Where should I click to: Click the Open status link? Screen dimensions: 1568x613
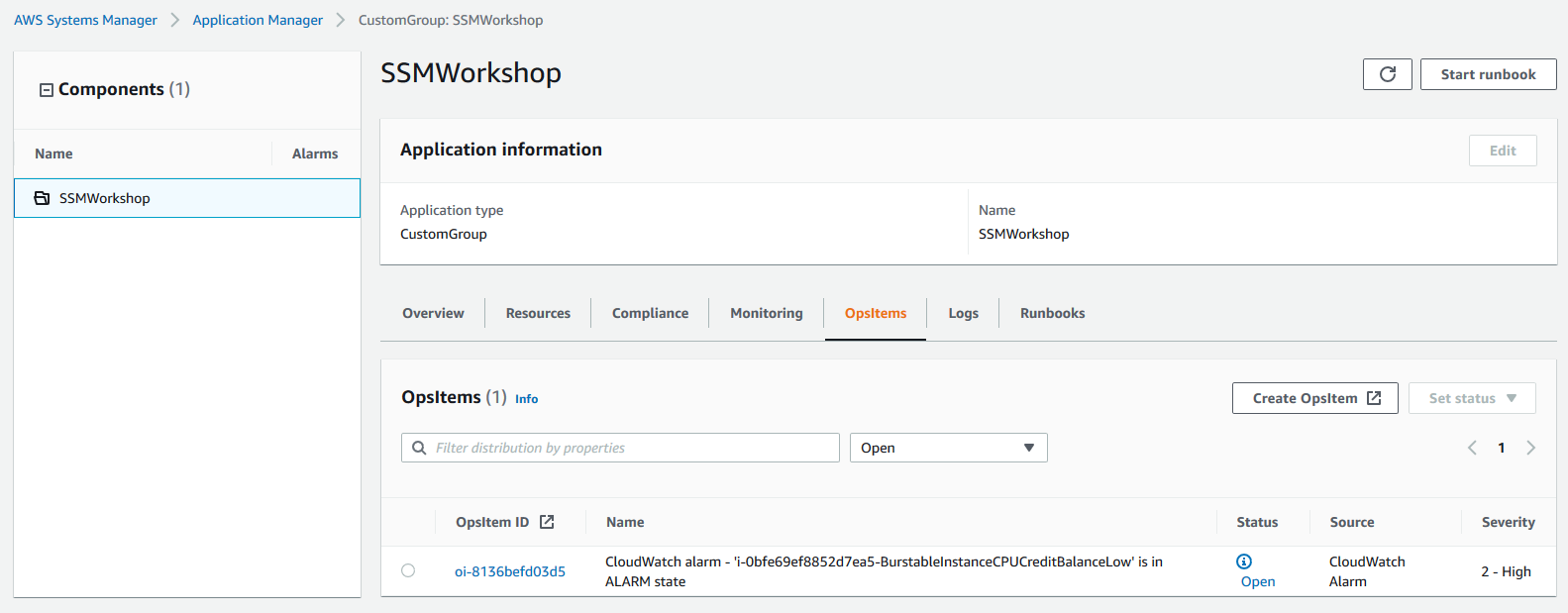tap(1258, 581)
